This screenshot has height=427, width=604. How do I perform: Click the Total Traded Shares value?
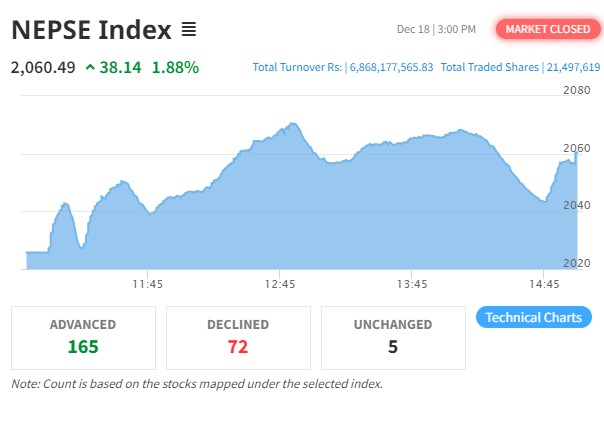click(571, 68)
